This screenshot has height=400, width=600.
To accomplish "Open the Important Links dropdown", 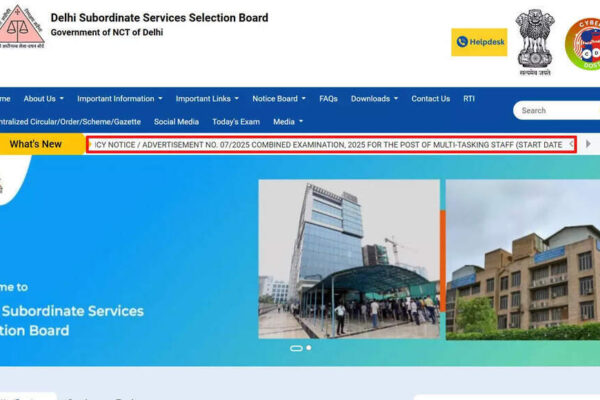I will click(207, 99).
